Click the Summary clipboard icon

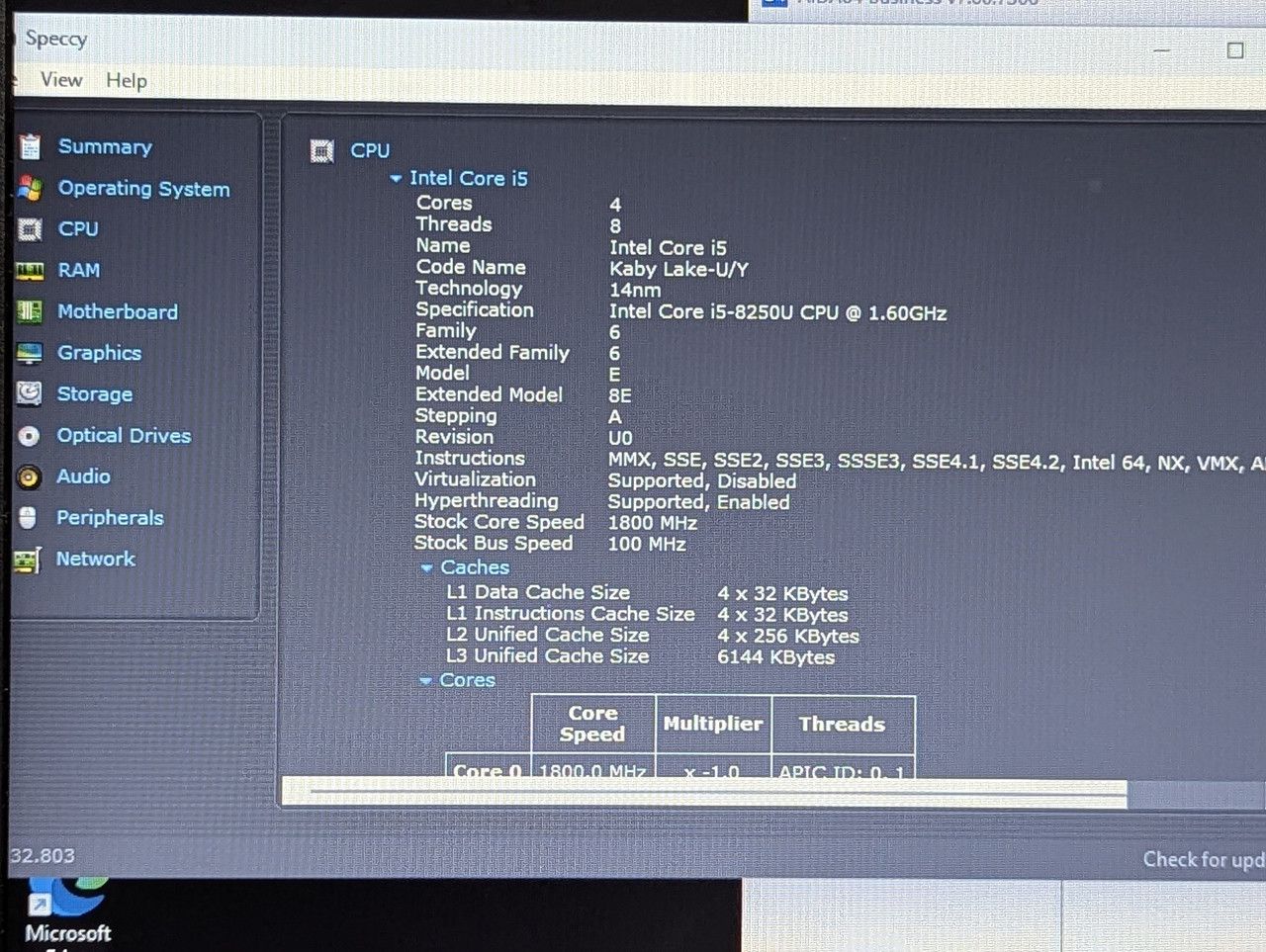click(31, 146)
